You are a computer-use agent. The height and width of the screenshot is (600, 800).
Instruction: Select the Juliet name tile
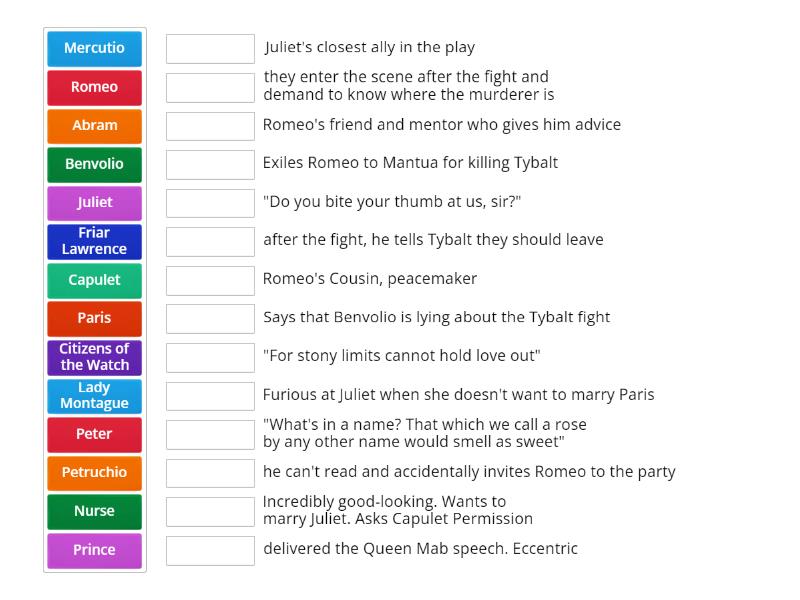pyautogui.click(x=94, y=203)
